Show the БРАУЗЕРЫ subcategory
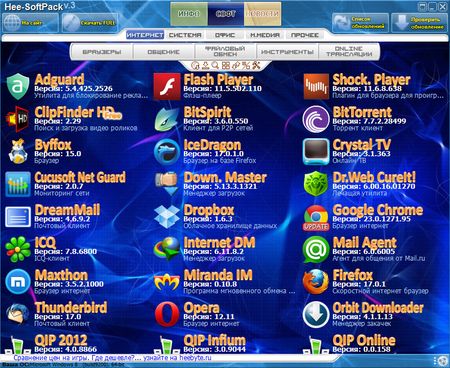 click(102, 52)
